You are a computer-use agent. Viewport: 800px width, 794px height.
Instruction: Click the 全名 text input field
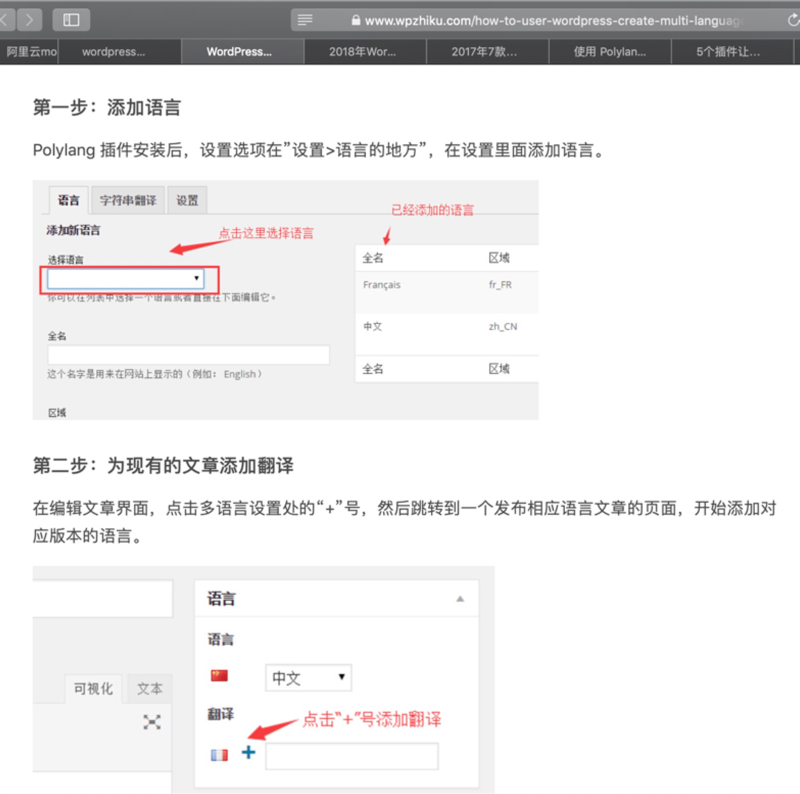click(x=188, y=354)
